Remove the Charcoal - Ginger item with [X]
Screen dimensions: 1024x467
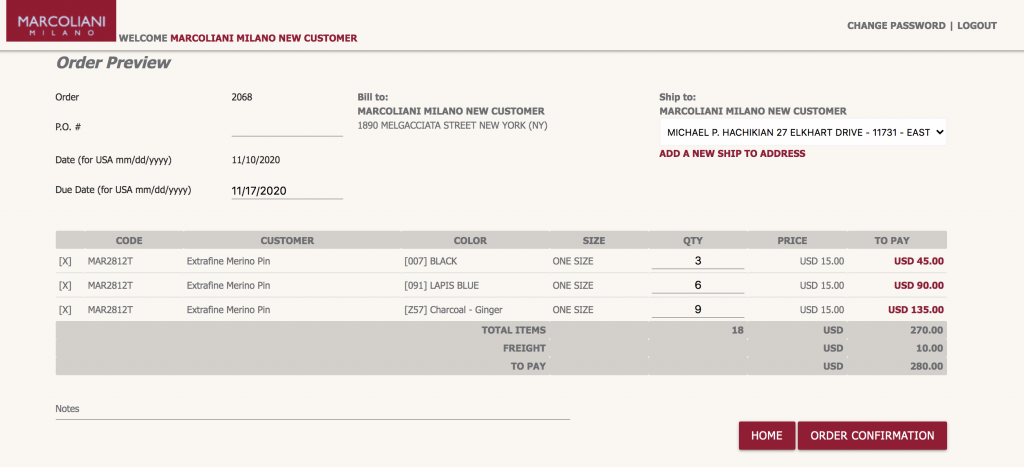tap(65, 310)
